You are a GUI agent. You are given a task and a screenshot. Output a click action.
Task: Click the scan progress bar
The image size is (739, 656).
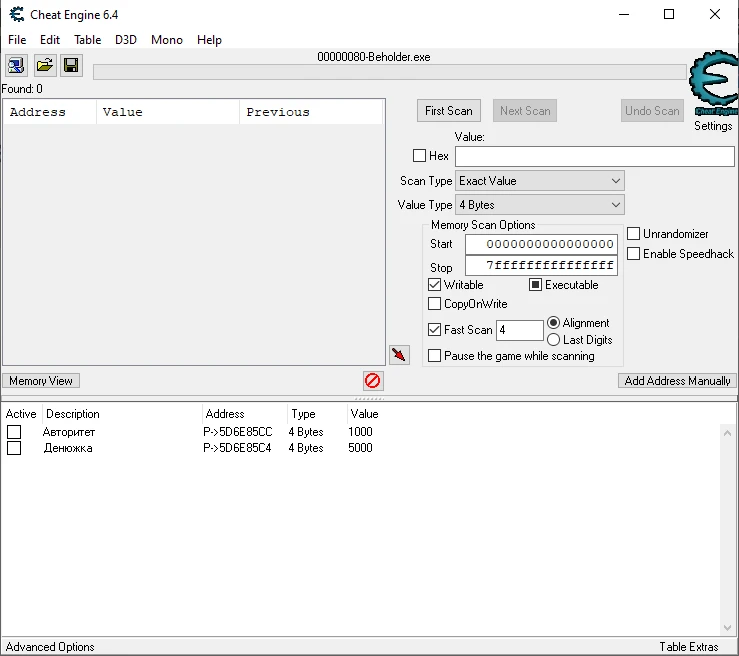coord(390,72)
